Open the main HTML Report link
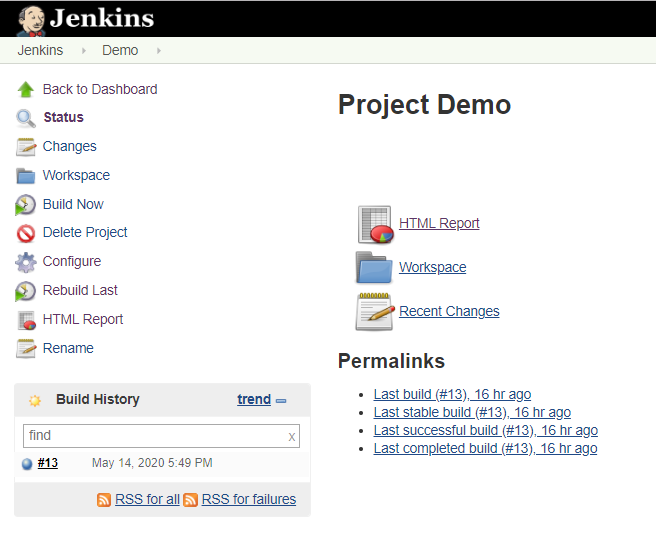 coord(439,223)
